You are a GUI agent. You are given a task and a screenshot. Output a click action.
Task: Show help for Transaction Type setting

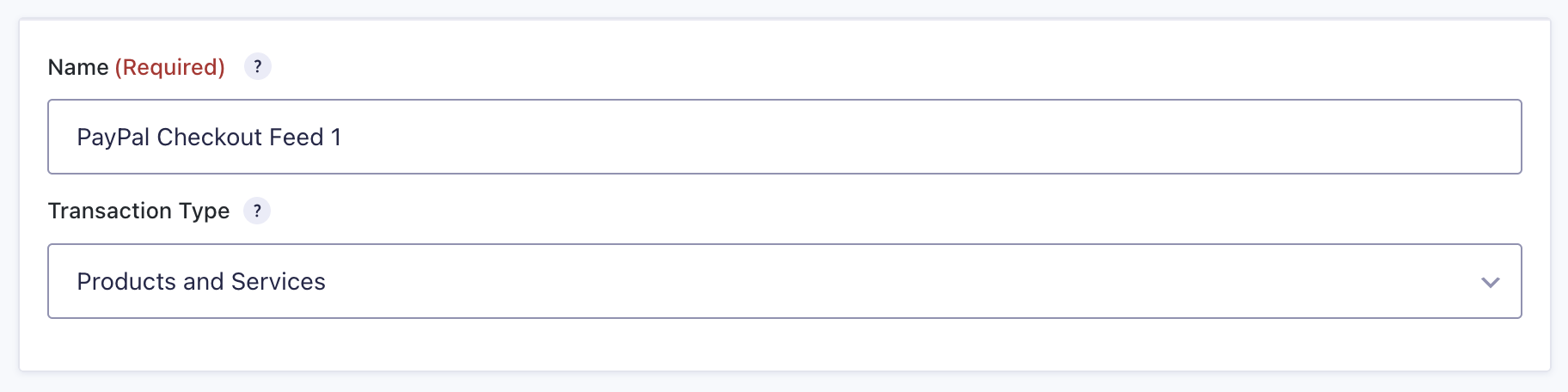point(256,211)
